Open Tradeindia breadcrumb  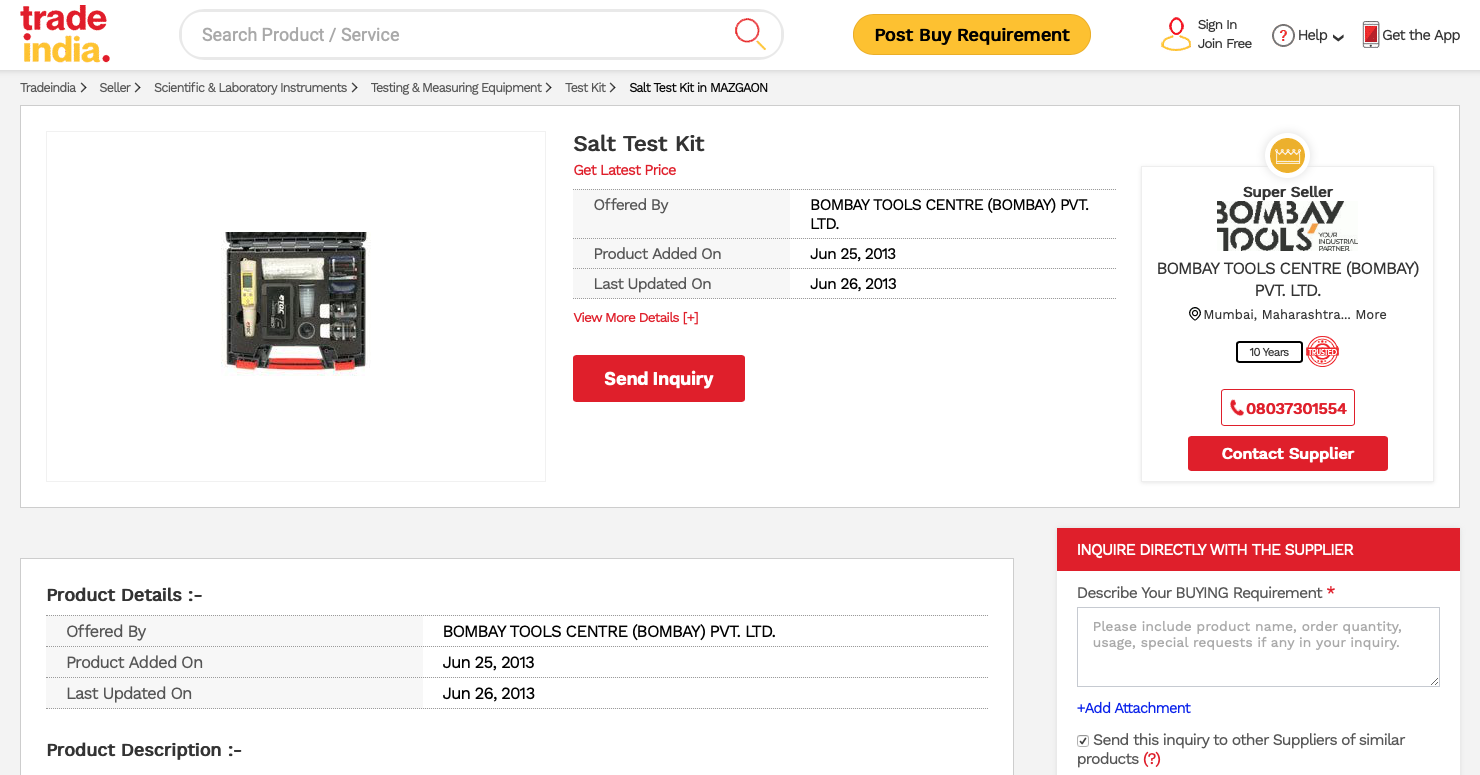48,88
